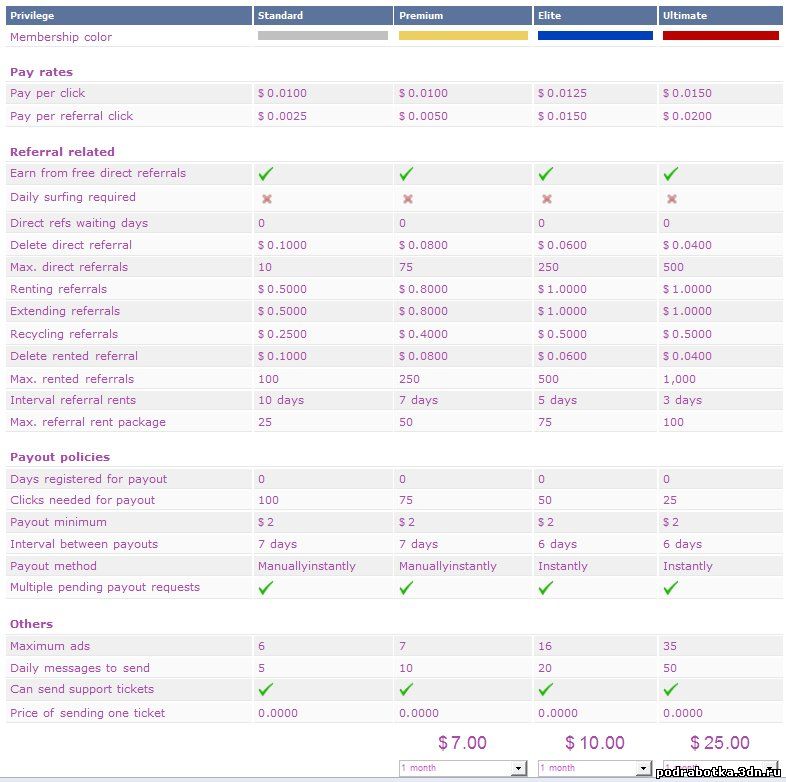Screen dimensions: 786x782
Task: Click Standard check for Multiple pending payout requests
Action: [266, 588]
